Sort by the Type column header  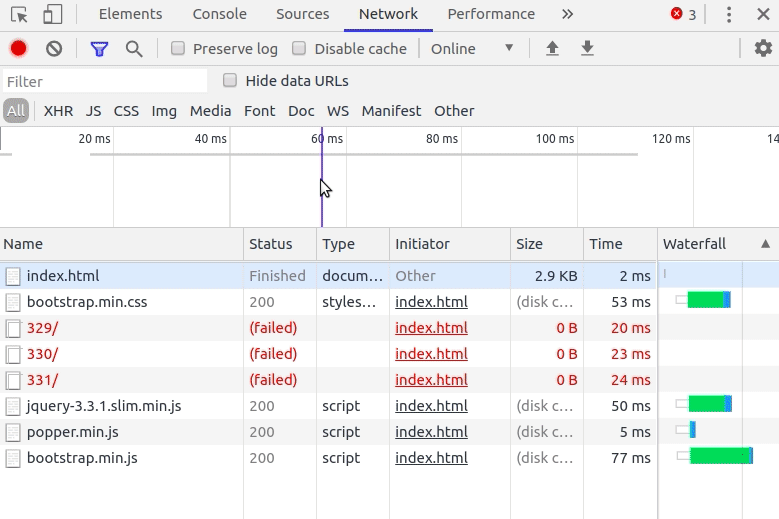click(353, 244)
